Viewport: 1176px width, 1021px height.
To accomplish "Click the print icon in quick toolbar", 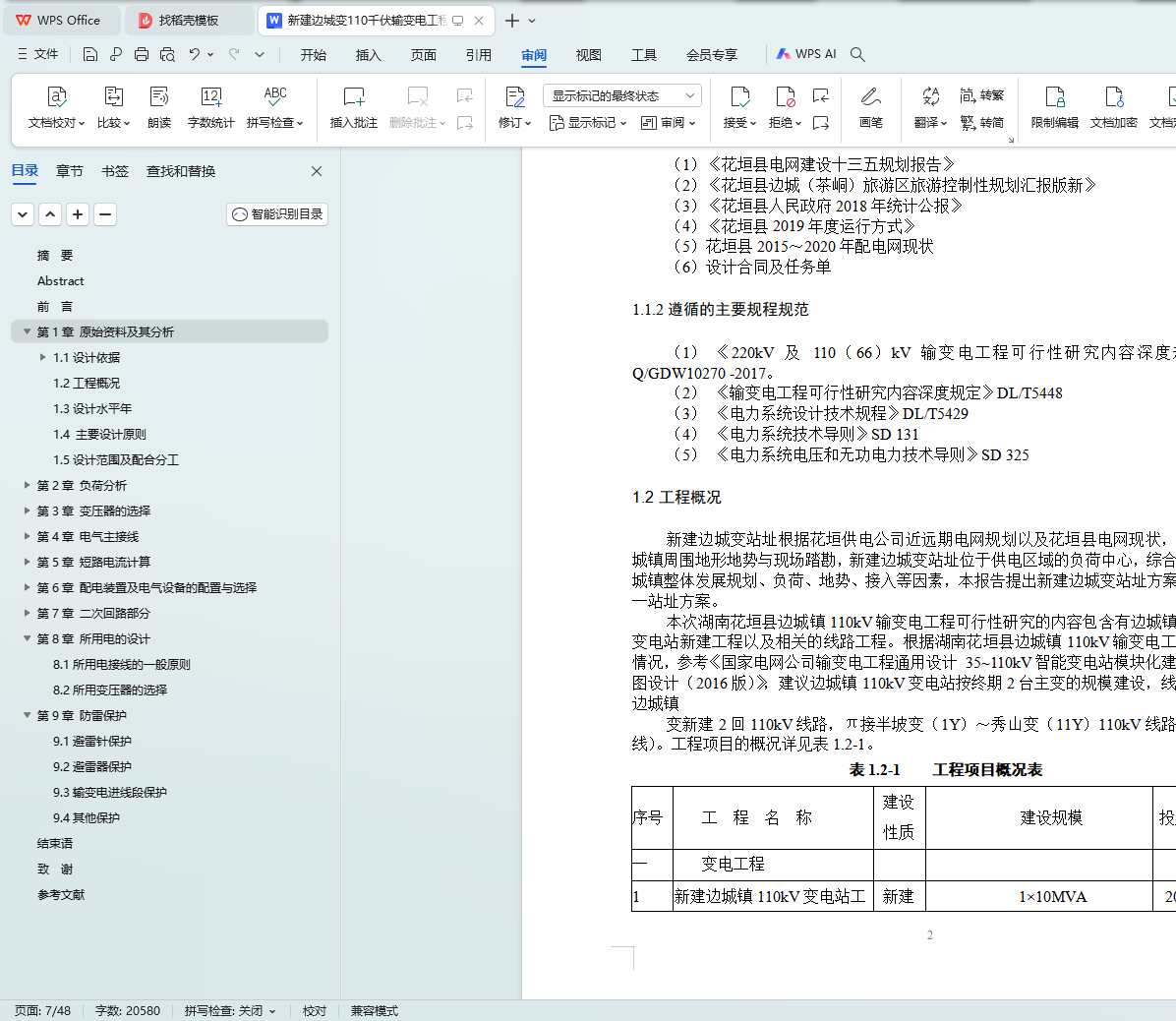I will pos(141,54).
